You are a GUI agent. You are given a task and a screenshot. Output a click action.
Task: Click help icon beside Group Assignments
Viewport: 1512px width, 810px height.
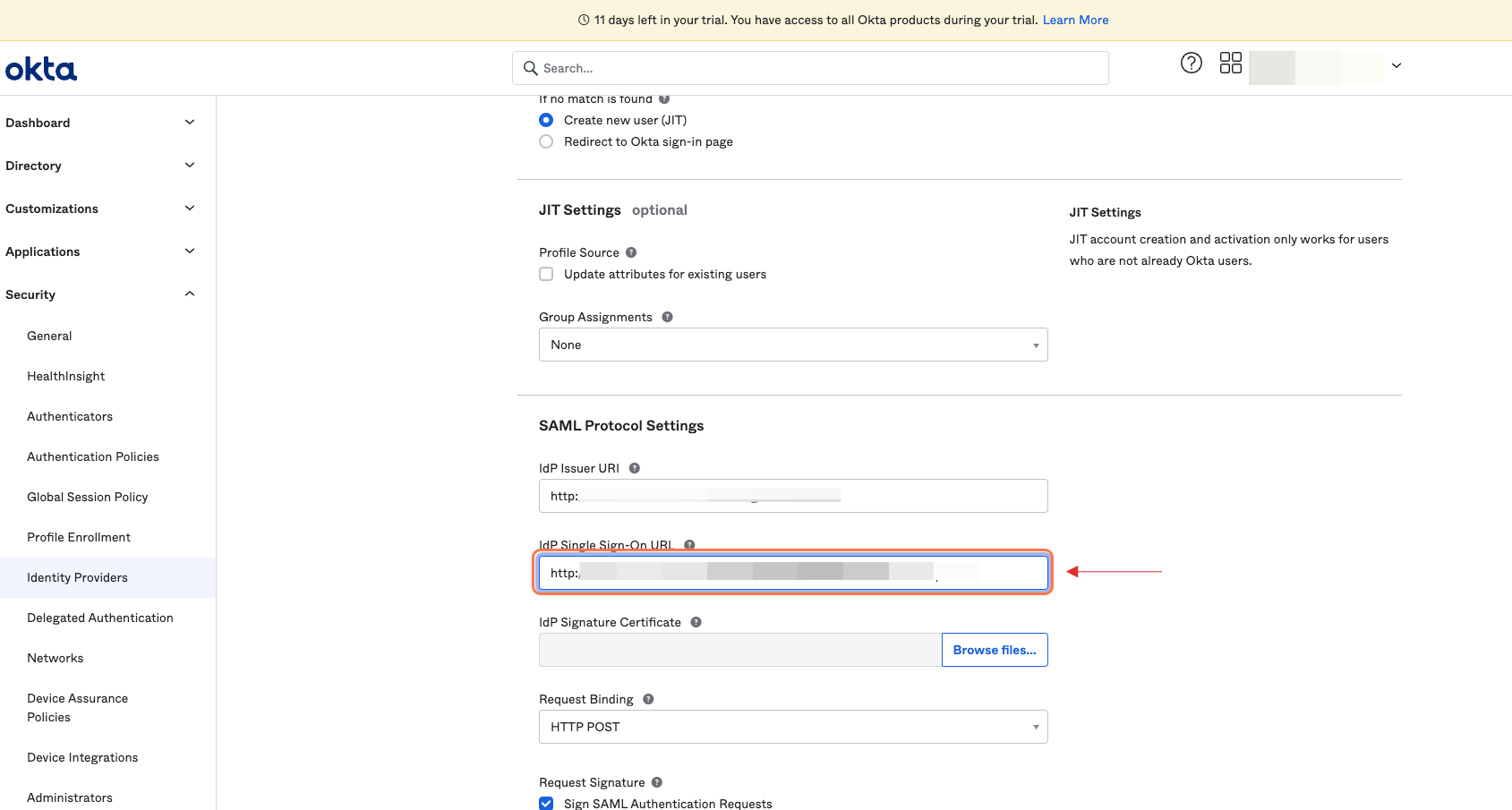tap(667, 317)
